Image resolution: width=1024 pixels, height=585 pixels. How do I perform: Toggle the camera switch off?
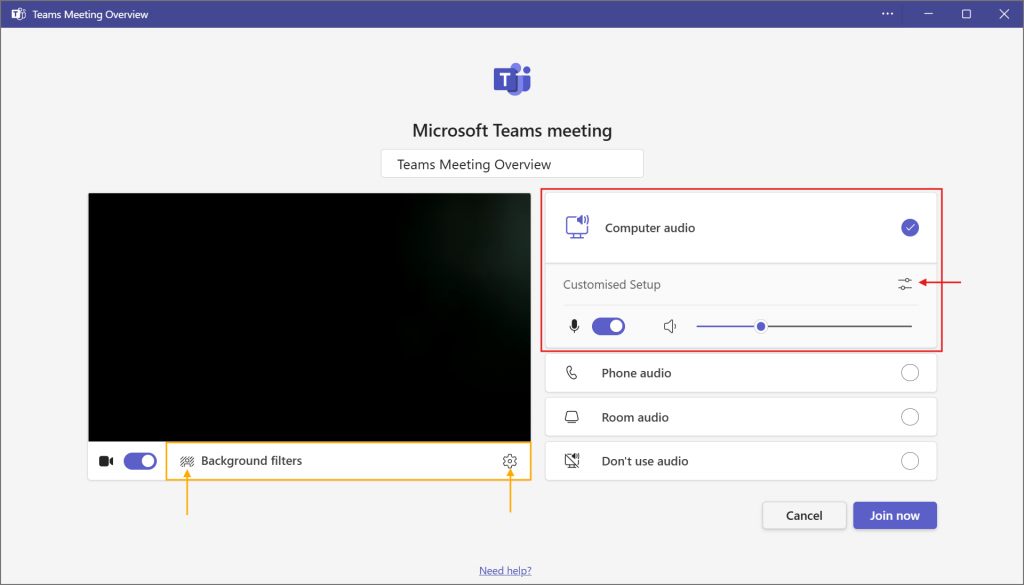coord(140,462)
